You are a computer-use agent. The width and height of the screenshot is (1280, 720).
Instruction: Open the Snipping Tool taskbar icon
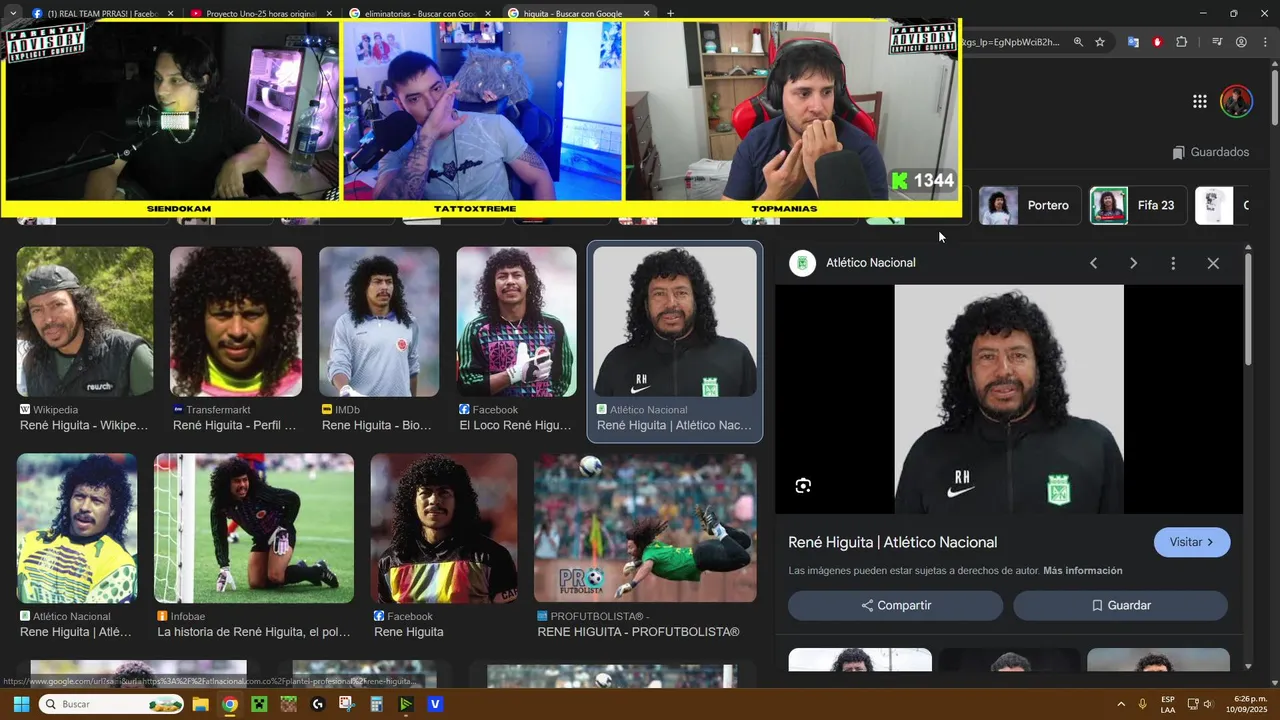click(x=347, y=704)
